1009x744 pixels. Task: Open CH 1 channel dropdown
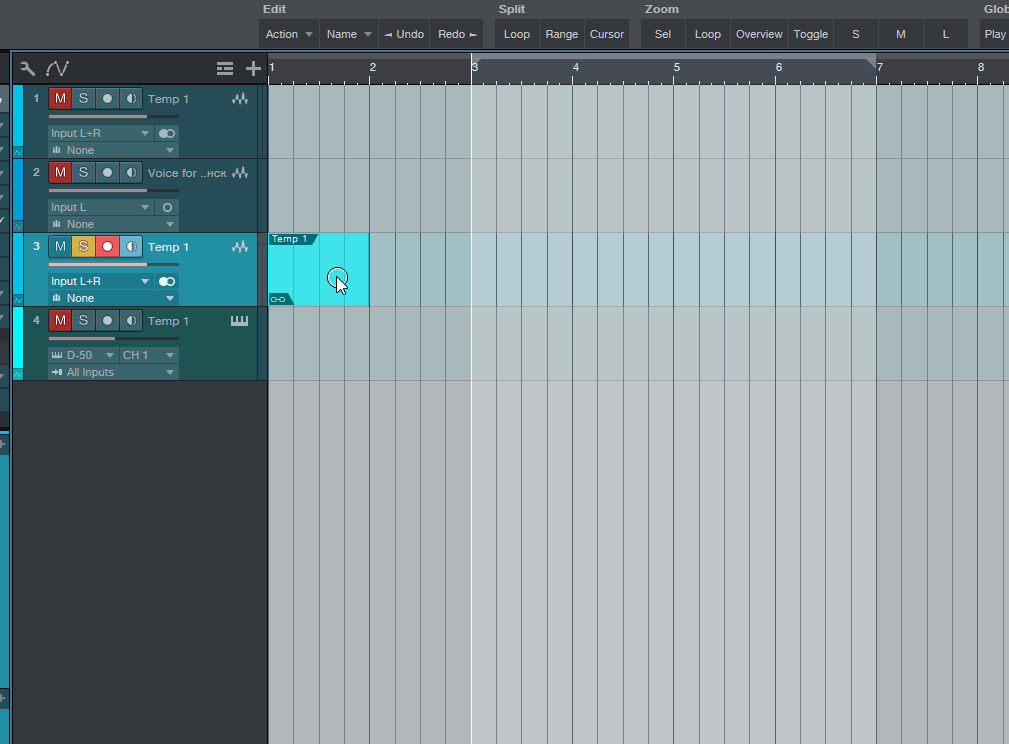(149, 355)
